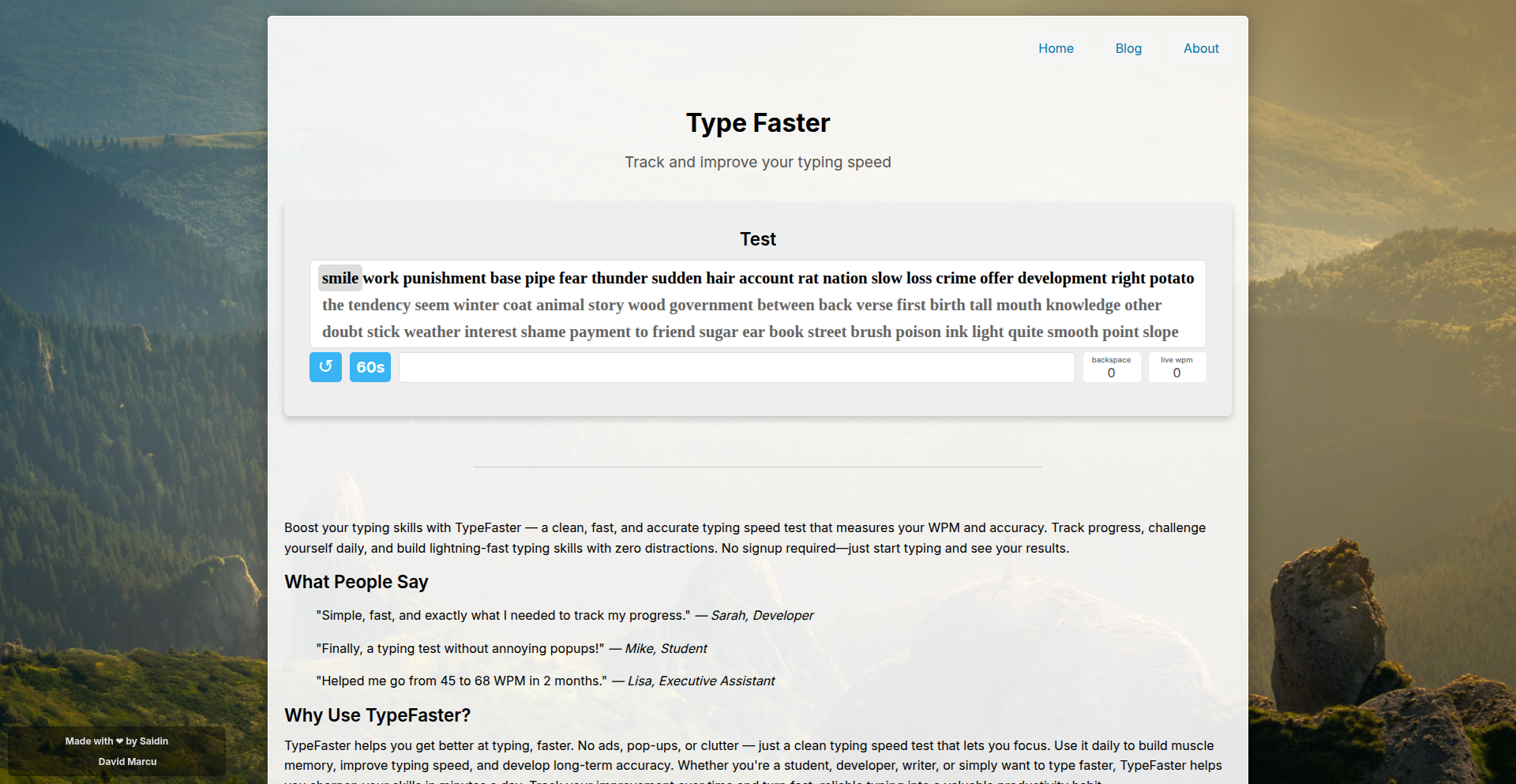Click "Made with ❤ by Saidin" credit
Viewport: 1516px width, 784px height.
[x=117, y=741]
